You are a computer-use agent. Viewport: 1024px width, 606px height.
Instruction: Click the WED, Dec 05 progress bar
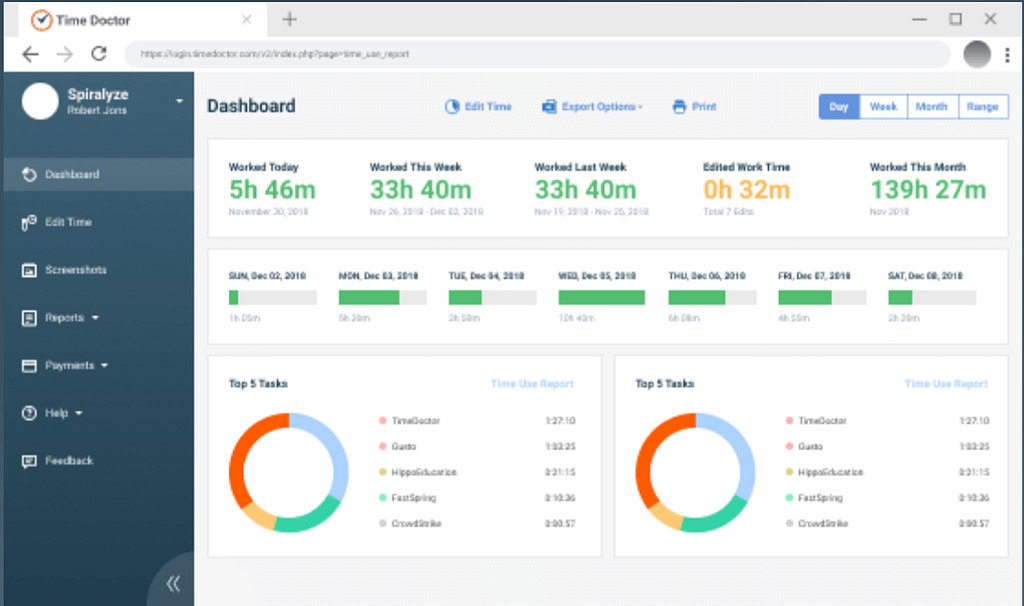click(x=601, y=298)
